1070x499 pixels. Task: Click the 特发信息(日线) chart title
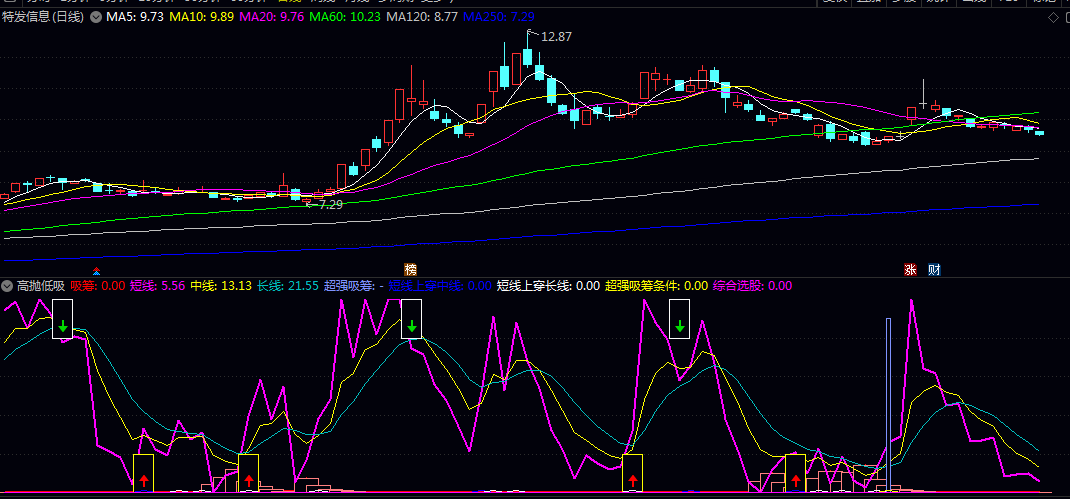(43, 18)
